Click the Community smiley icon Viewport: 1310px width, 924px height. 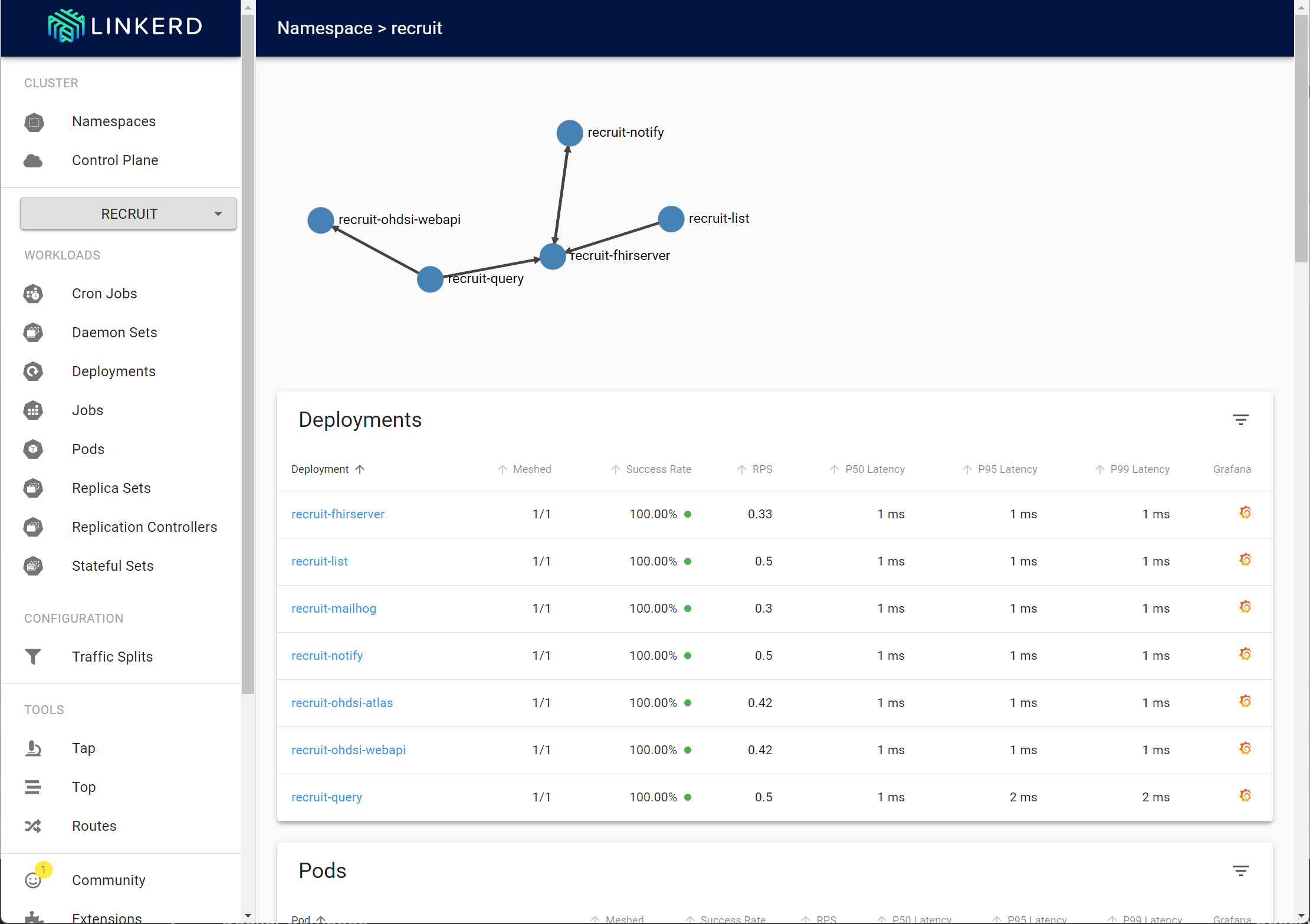pyautogui.click(x=33, y=880)
